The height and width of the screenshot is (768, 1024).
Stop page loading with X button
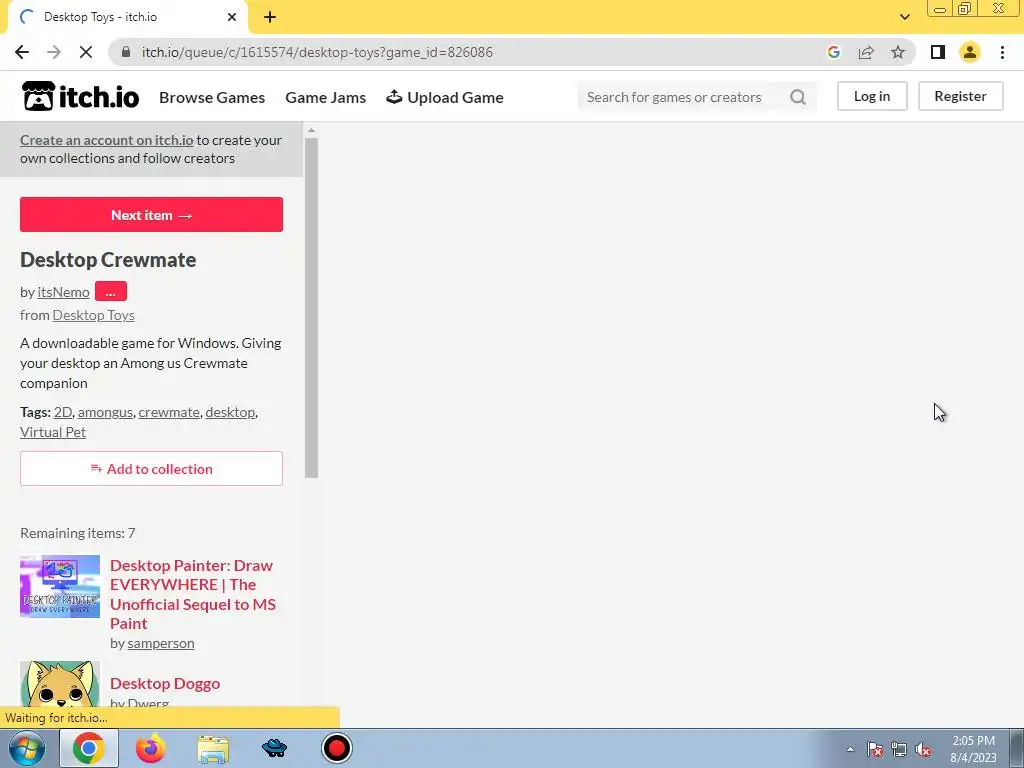86,52
